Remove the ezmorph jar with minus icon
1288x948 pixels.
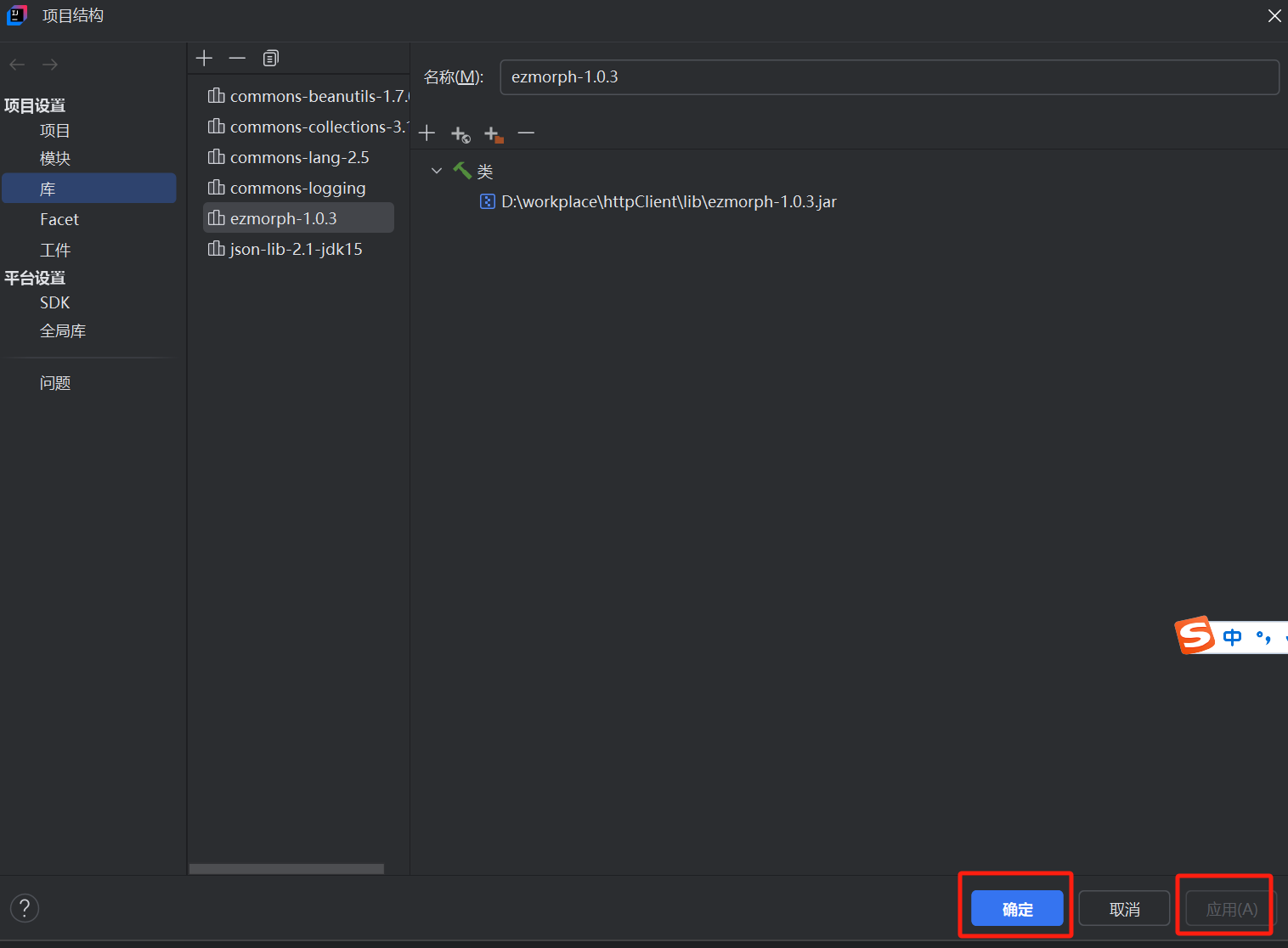coord(526,133)
